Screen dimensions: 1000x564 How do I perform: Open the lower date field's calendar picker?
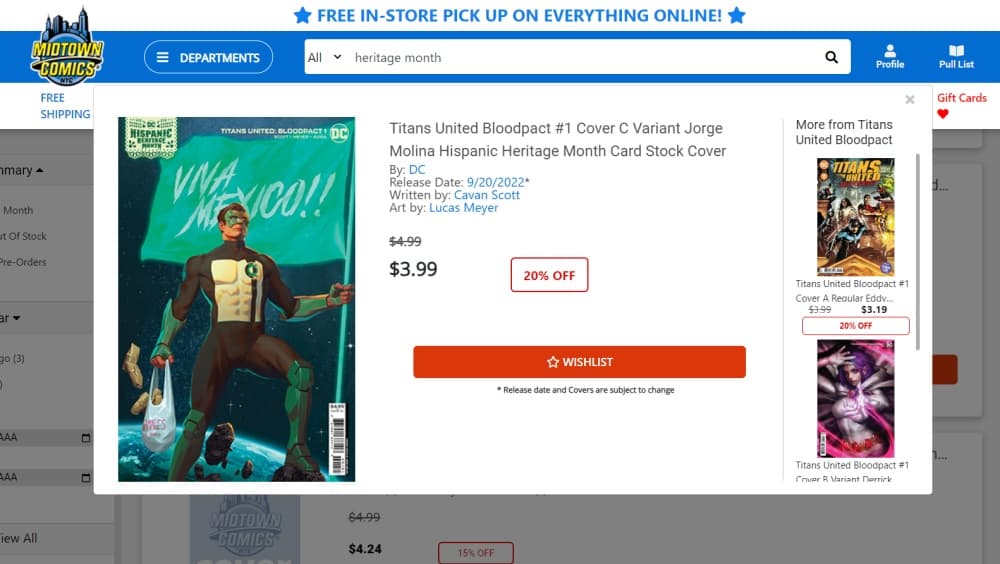click(x=86, y=477)
